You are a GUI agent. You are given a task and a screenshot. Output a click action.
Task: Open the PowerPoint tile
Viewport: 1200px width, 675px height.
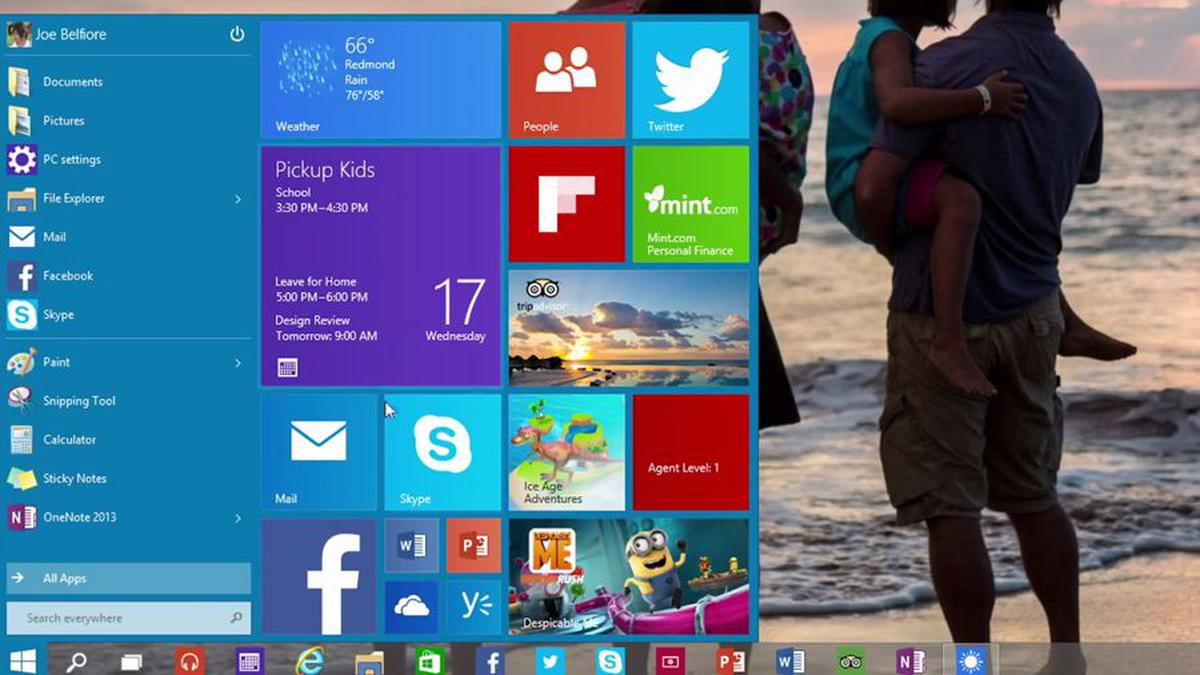tap(474, 545)
